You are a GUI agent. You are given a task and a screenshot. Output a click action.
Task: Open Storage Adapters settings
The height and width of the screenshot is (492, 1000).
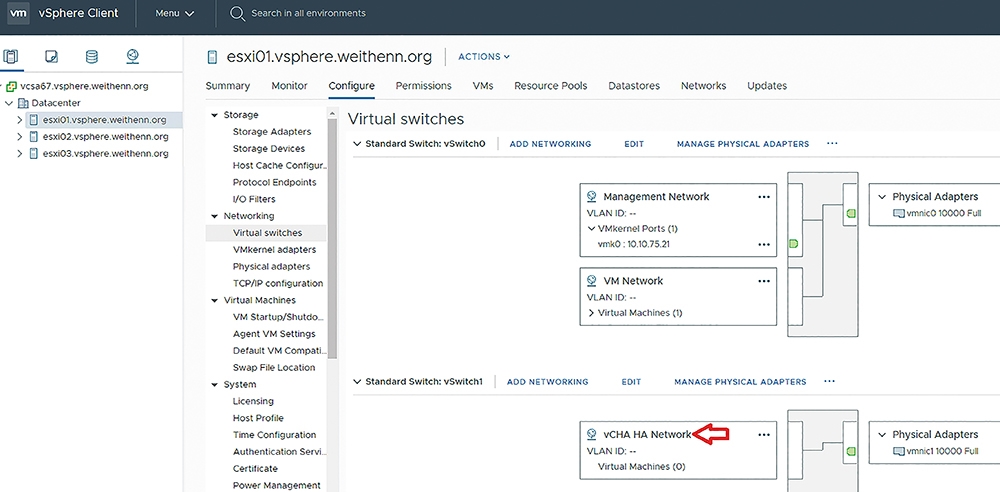click(x=272, y=131)
